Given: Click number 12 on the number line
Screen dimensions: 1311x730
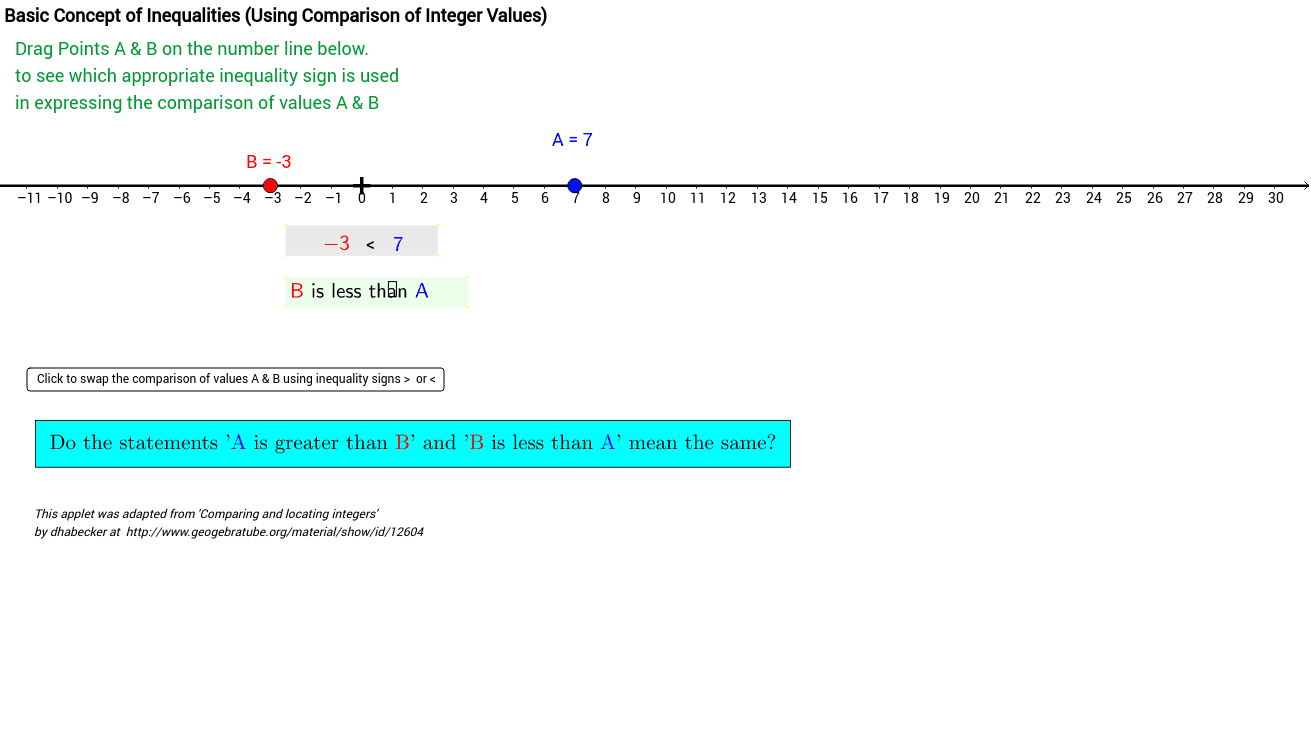Looking at the screenshot, I should tap(728, 198).
